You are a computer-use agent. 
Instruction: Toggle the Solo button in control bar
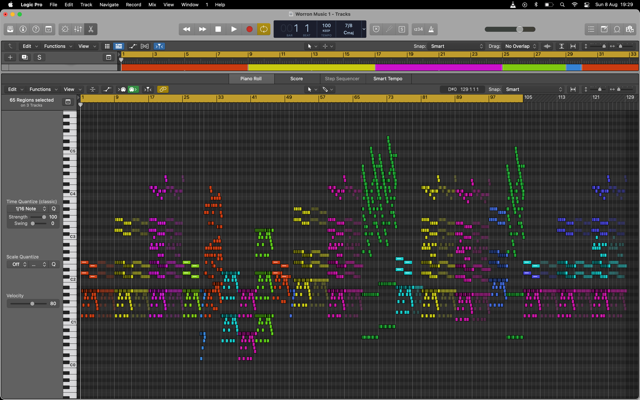[402, 29]
